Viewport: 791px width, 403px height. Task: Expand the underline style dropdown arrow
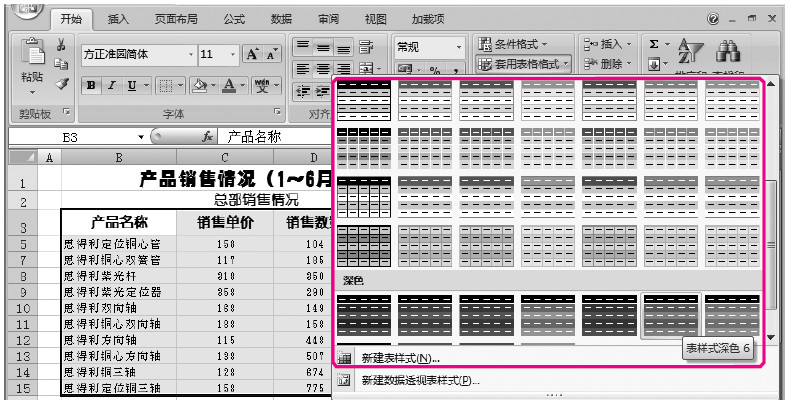pos(146,86)
